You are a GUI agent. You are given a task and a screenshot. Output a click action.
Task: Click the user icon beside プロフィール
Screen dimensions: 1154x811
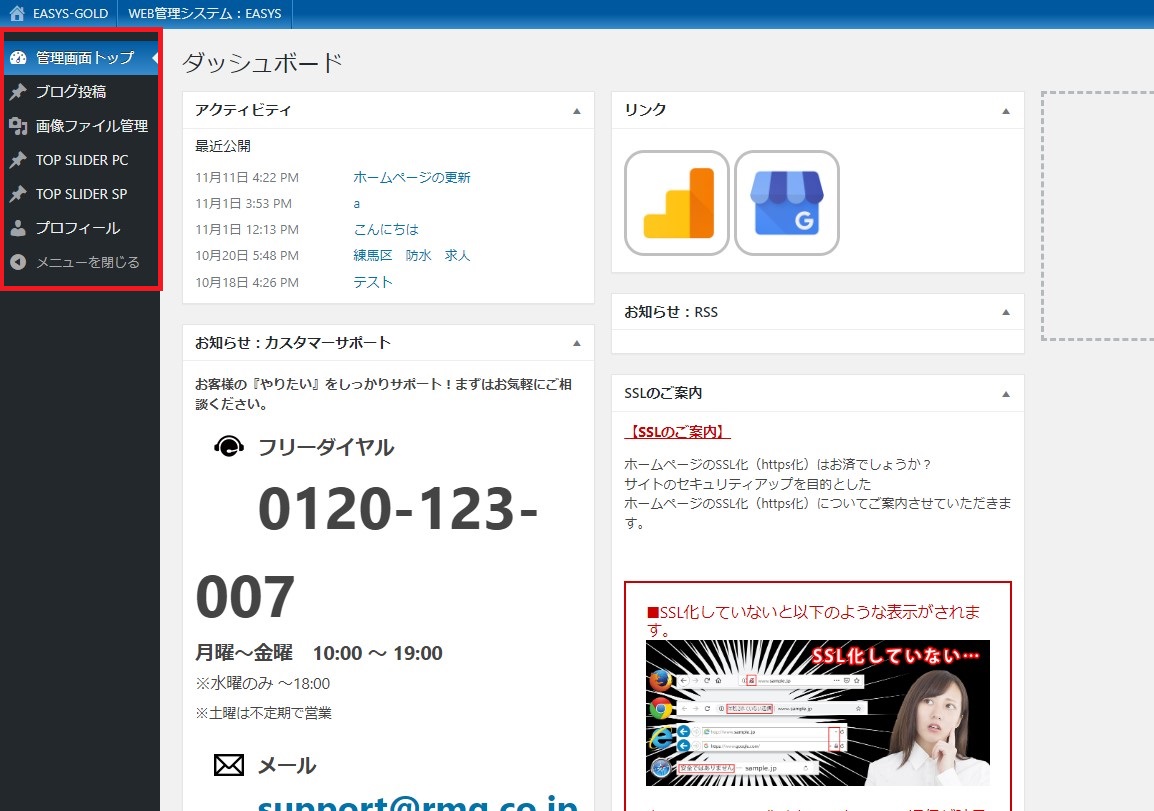(x=18, y=228)
